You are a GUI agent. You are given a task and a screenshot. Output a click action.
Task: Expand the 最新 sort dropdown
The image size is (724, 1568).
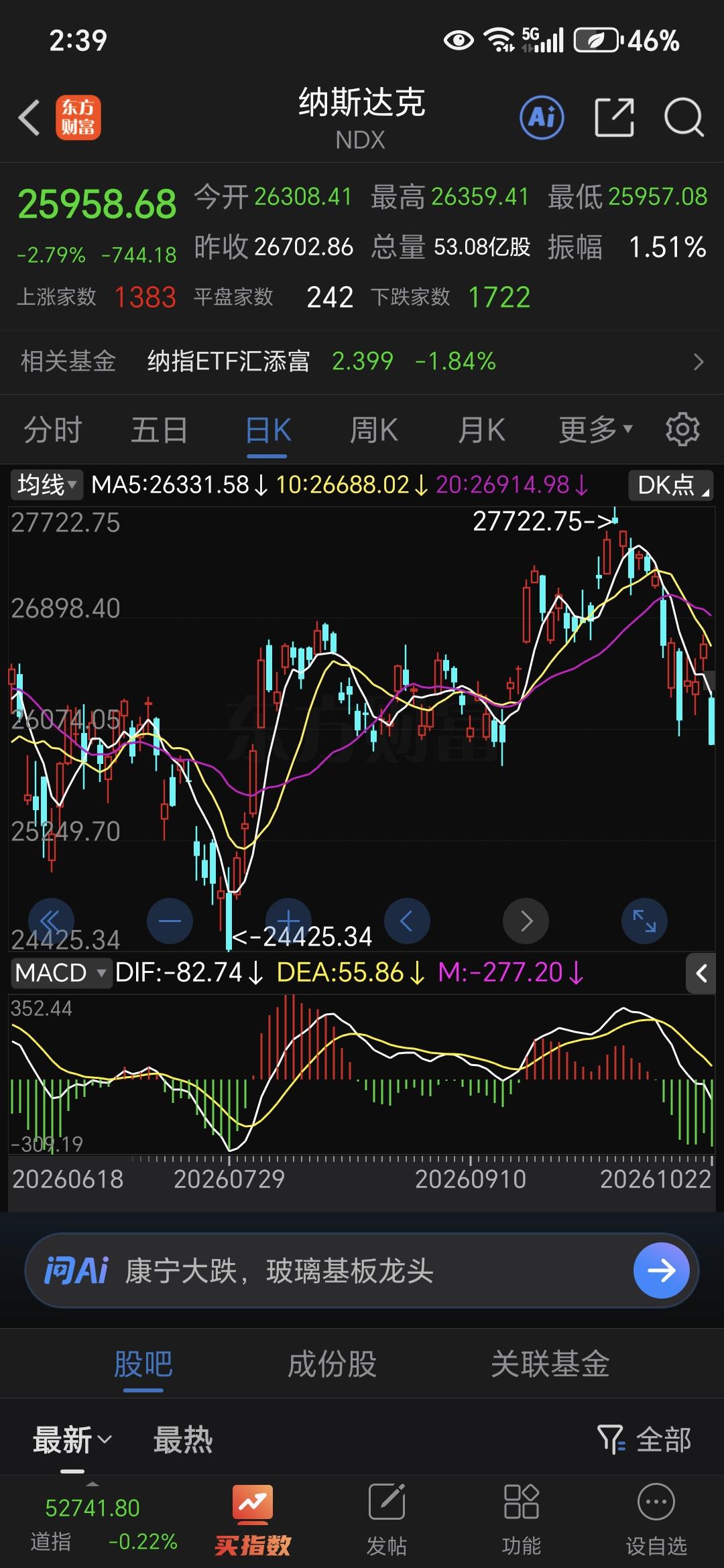pyautogui.click(x=72, y=1439)
